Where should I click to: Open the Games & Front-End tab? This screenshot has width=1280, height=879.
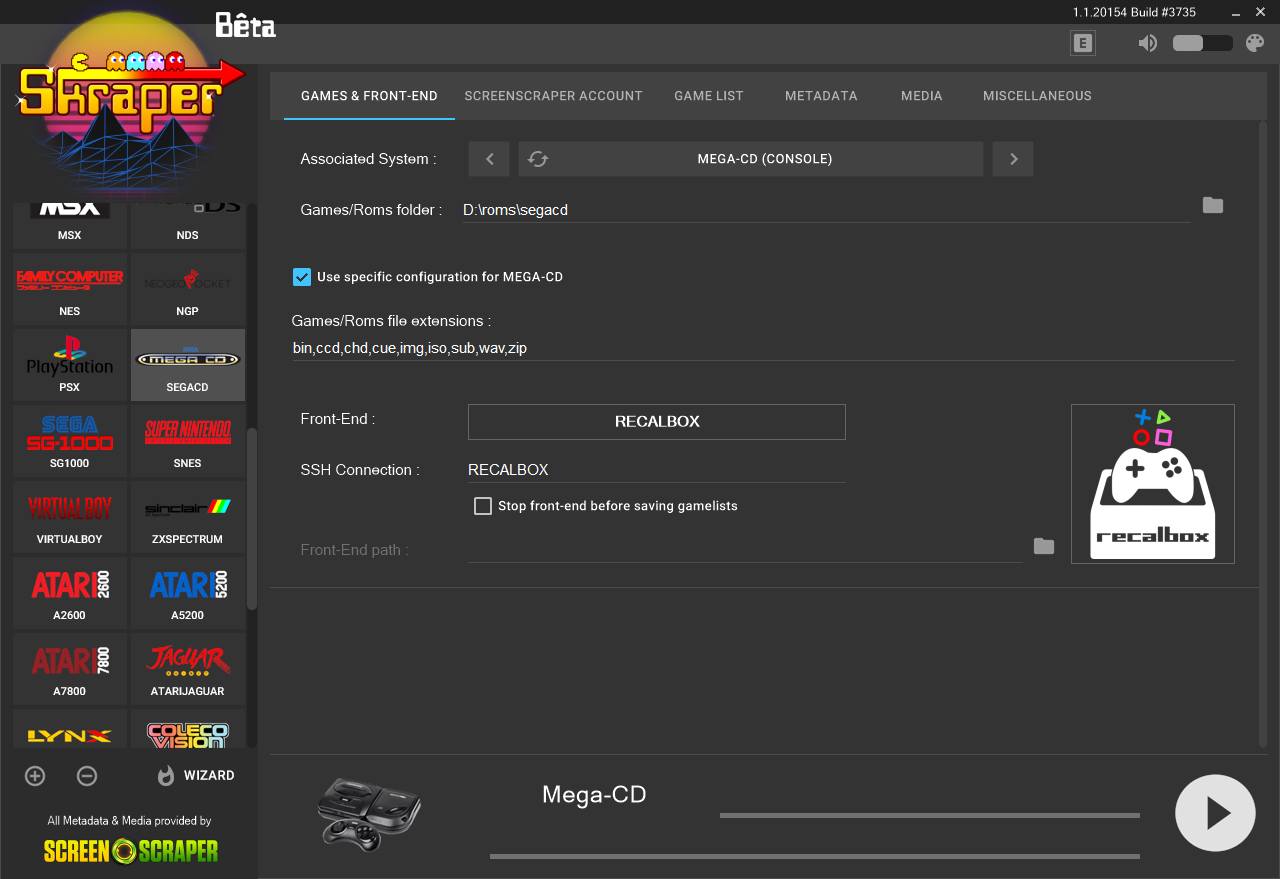(x=369, y=96)
